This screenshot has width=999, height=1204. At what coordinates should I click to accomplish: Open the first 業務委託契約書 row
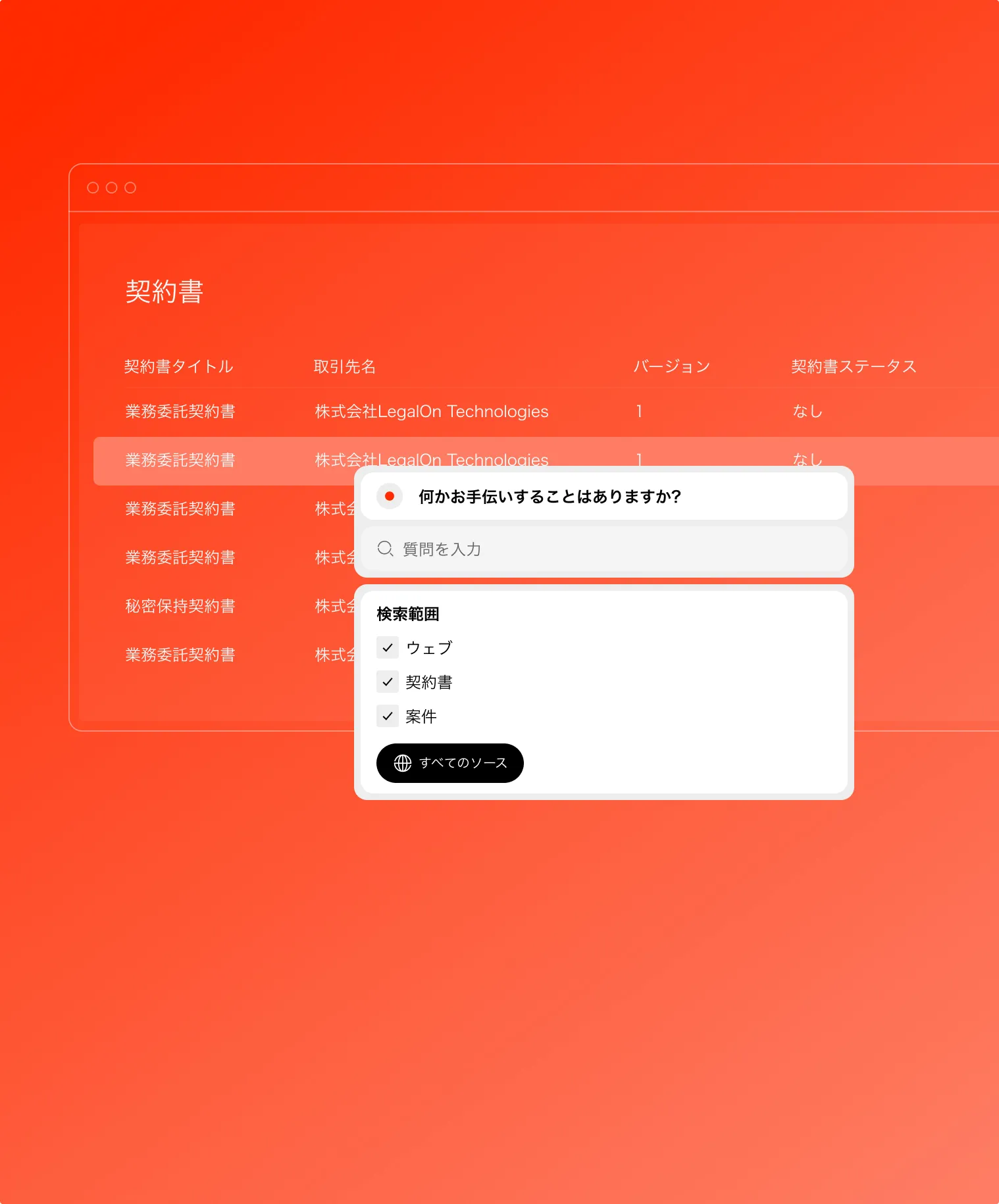[x=180, y=411]
